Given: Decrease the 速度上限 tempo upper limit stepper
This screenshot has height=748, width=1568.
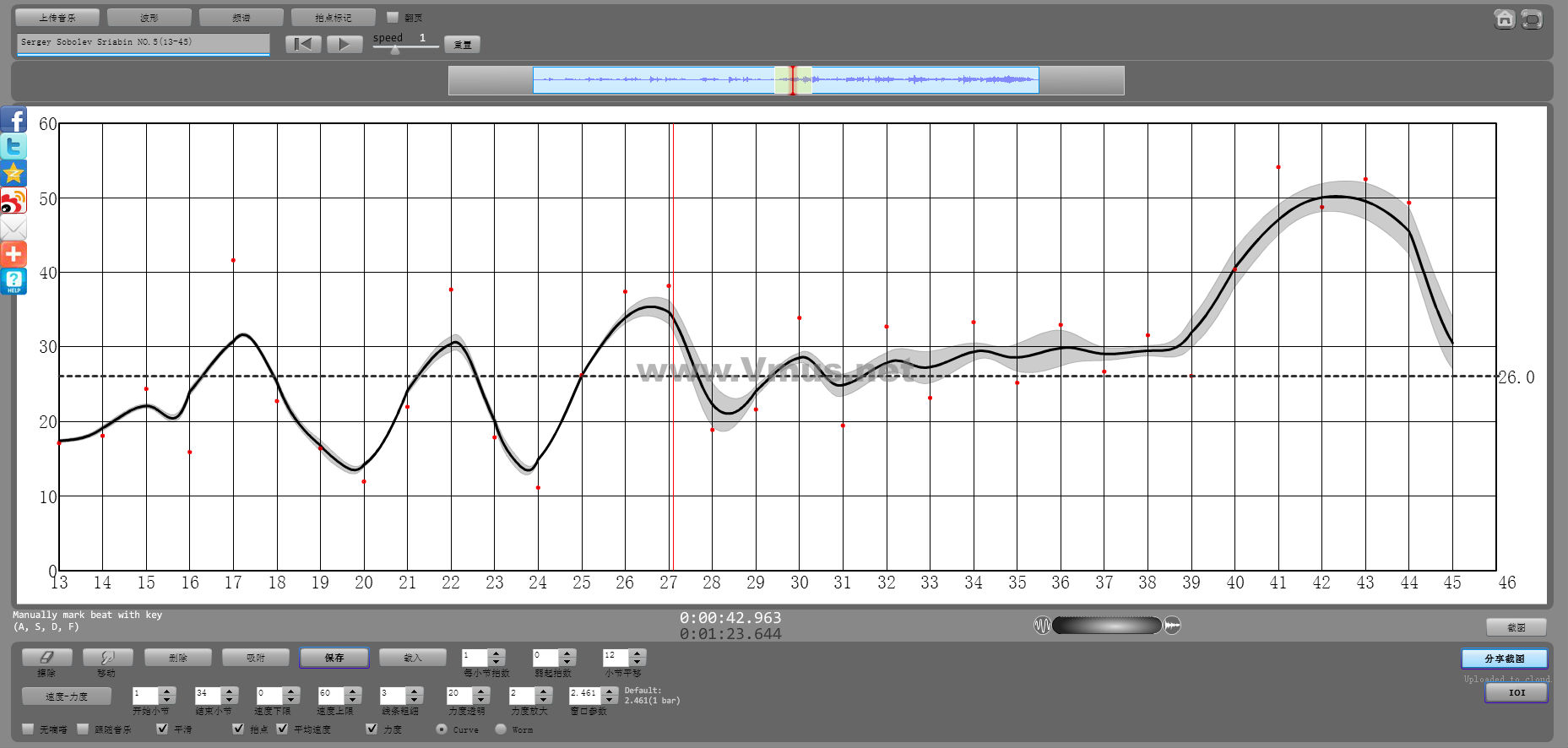Looking at the screenshot, I should [x=353, y=700].
